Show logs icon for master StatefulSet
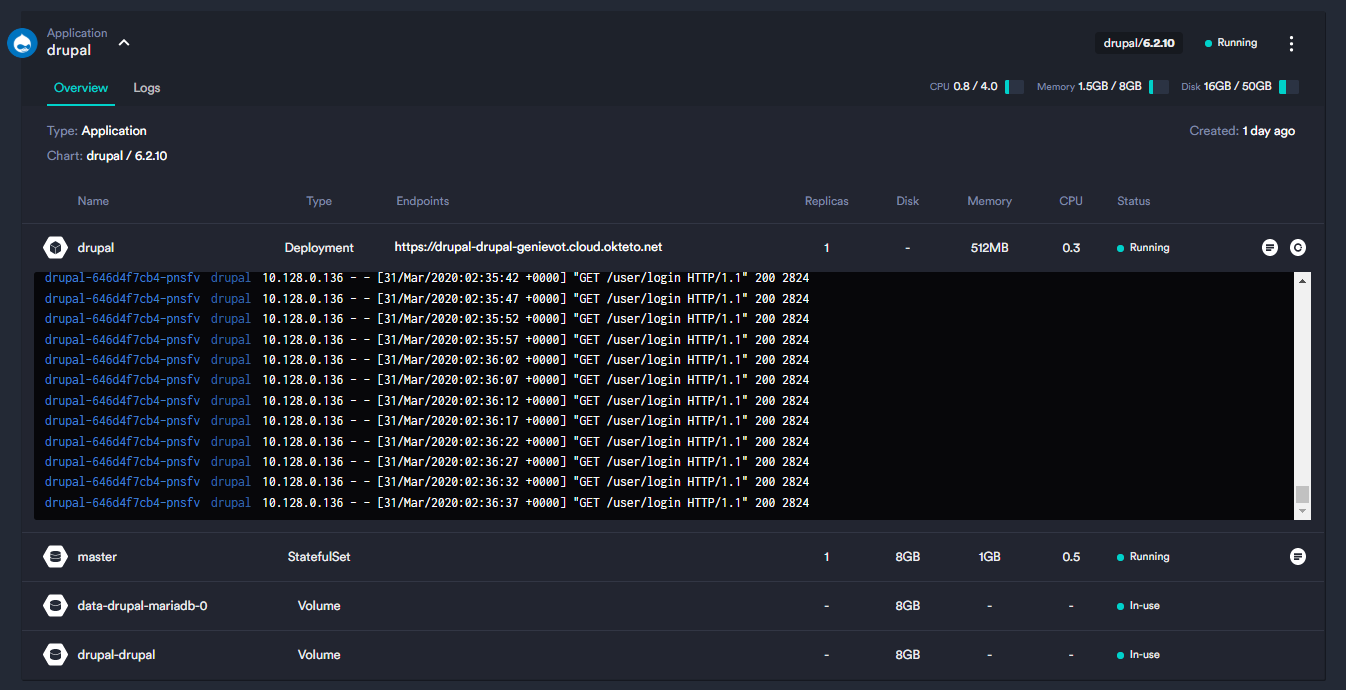The width and height of the screenshot is (1346, 690). (x=1298, y=556)
